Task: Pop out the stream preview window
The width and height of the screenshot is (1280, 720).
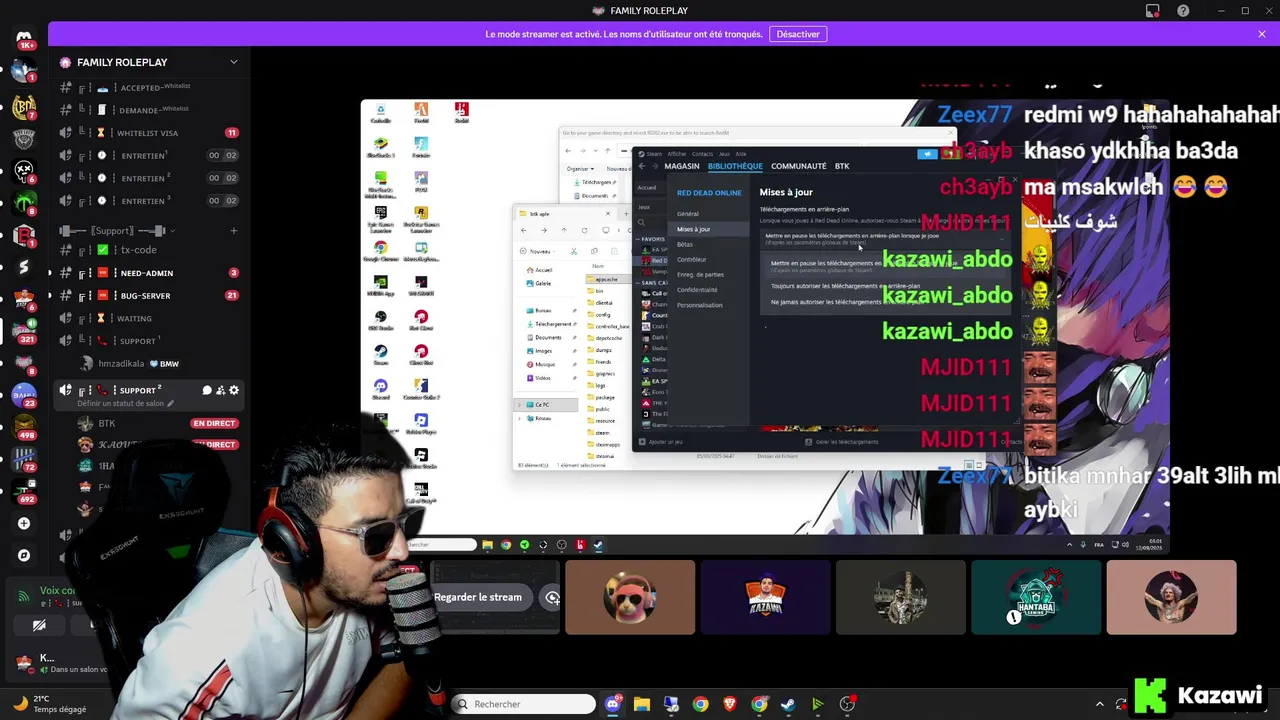Action: 551,597
